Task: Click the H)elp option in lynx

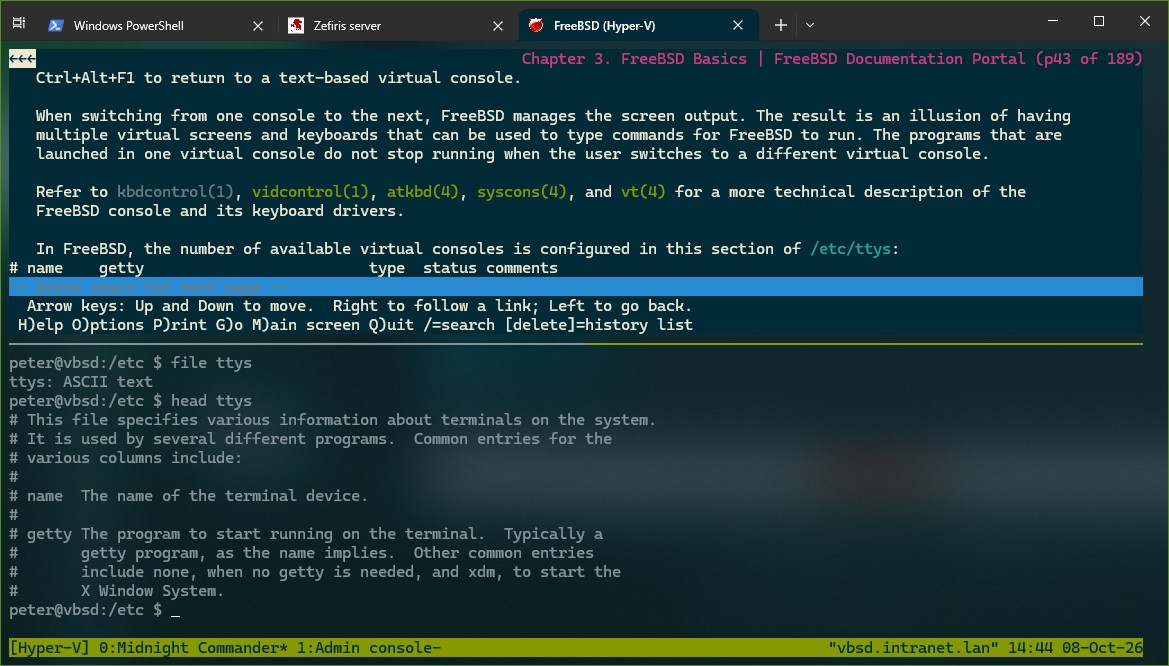Action: (40, 324)
